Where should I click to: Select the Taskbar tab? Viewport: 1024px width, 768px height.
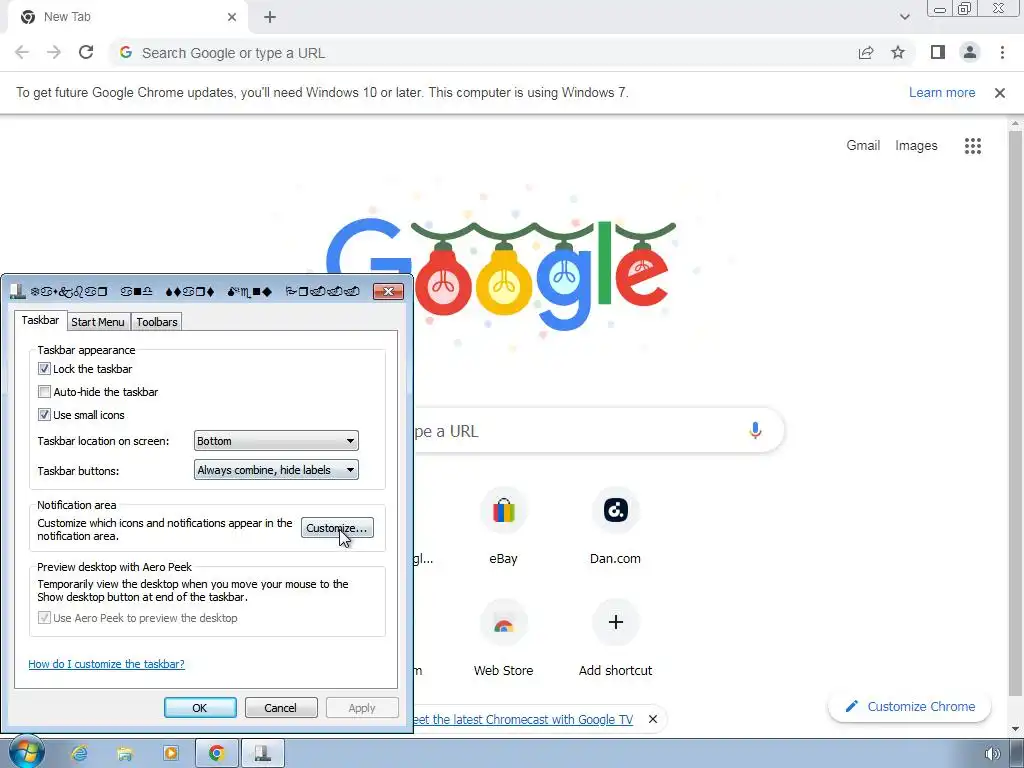(40, 320)
